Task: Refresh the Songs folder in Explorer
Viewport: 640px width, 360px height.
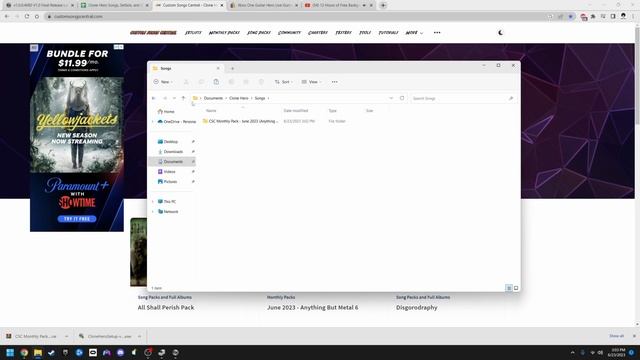Action: (x=402, y=98)
